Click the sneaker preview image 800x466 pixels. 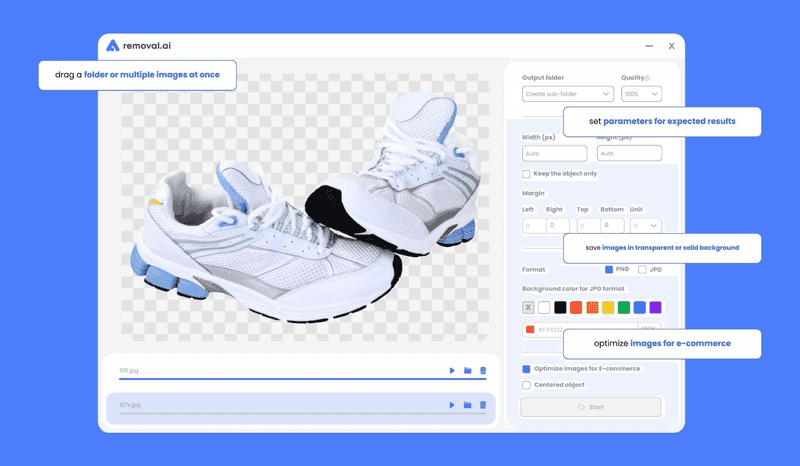(305, 207)
